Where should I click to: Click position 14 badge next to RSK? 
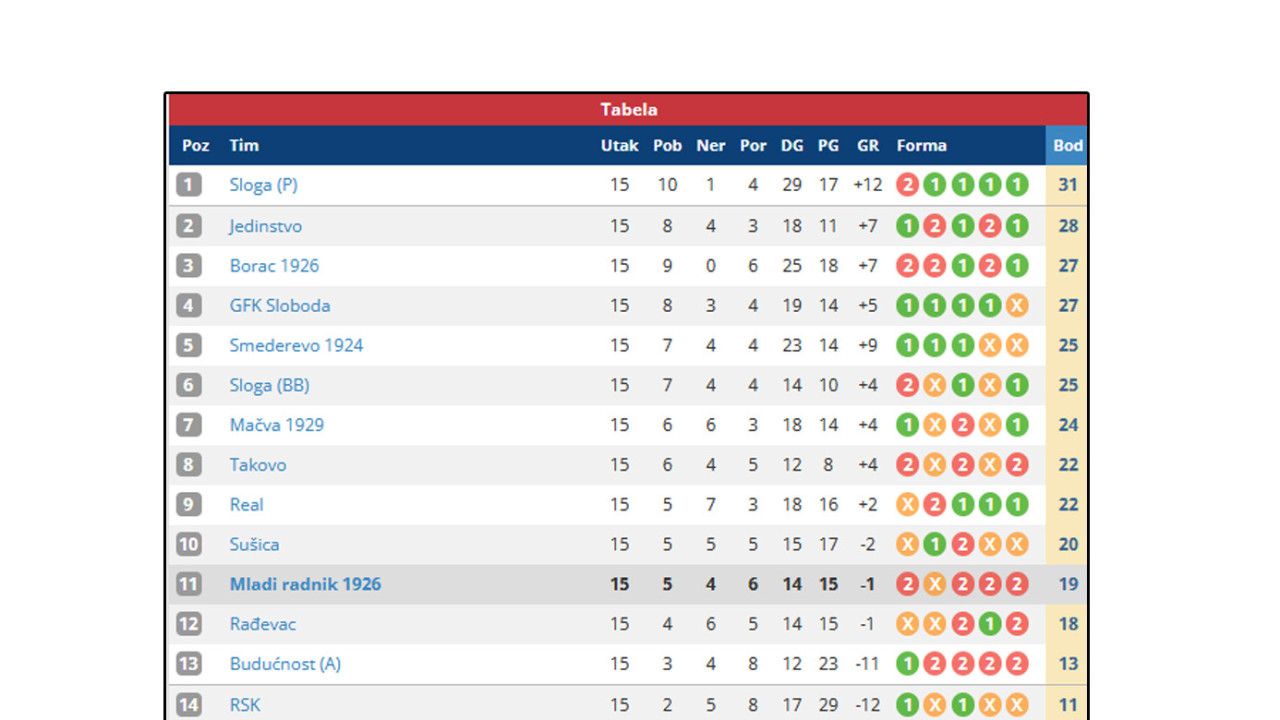(x=189, y=704)
